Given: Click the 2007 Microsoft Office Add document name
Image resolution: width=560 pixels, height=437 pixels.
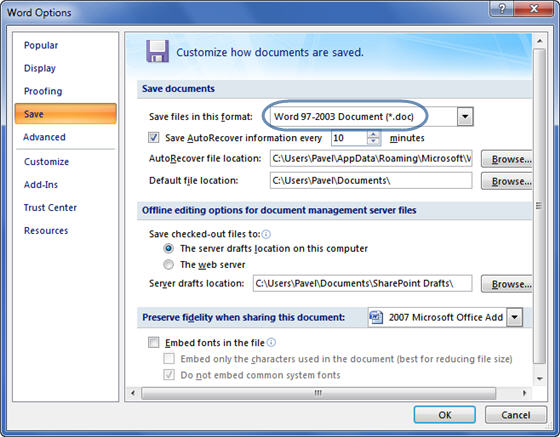Looking at the screenshot, I should click(446, 317).
